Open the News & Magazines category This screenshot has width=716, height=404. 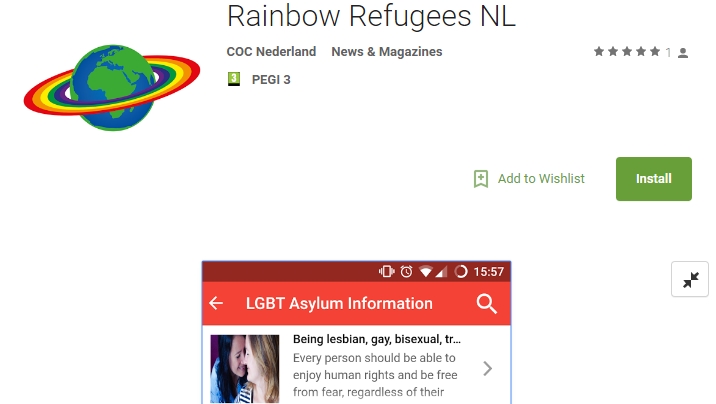click(387, 52)
